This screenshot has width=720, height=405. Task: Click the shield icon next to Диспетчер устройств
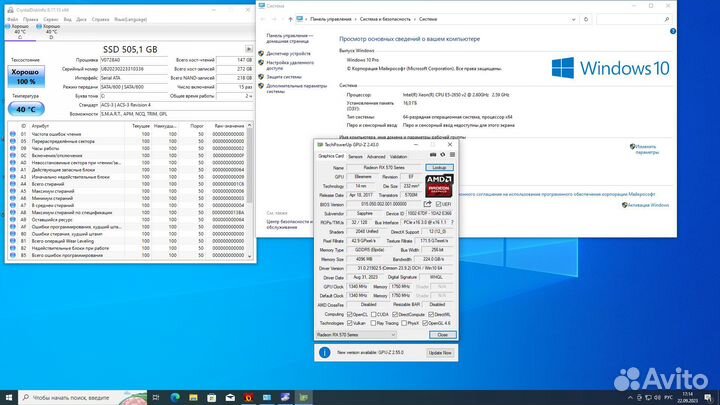(x=261, y=54)
